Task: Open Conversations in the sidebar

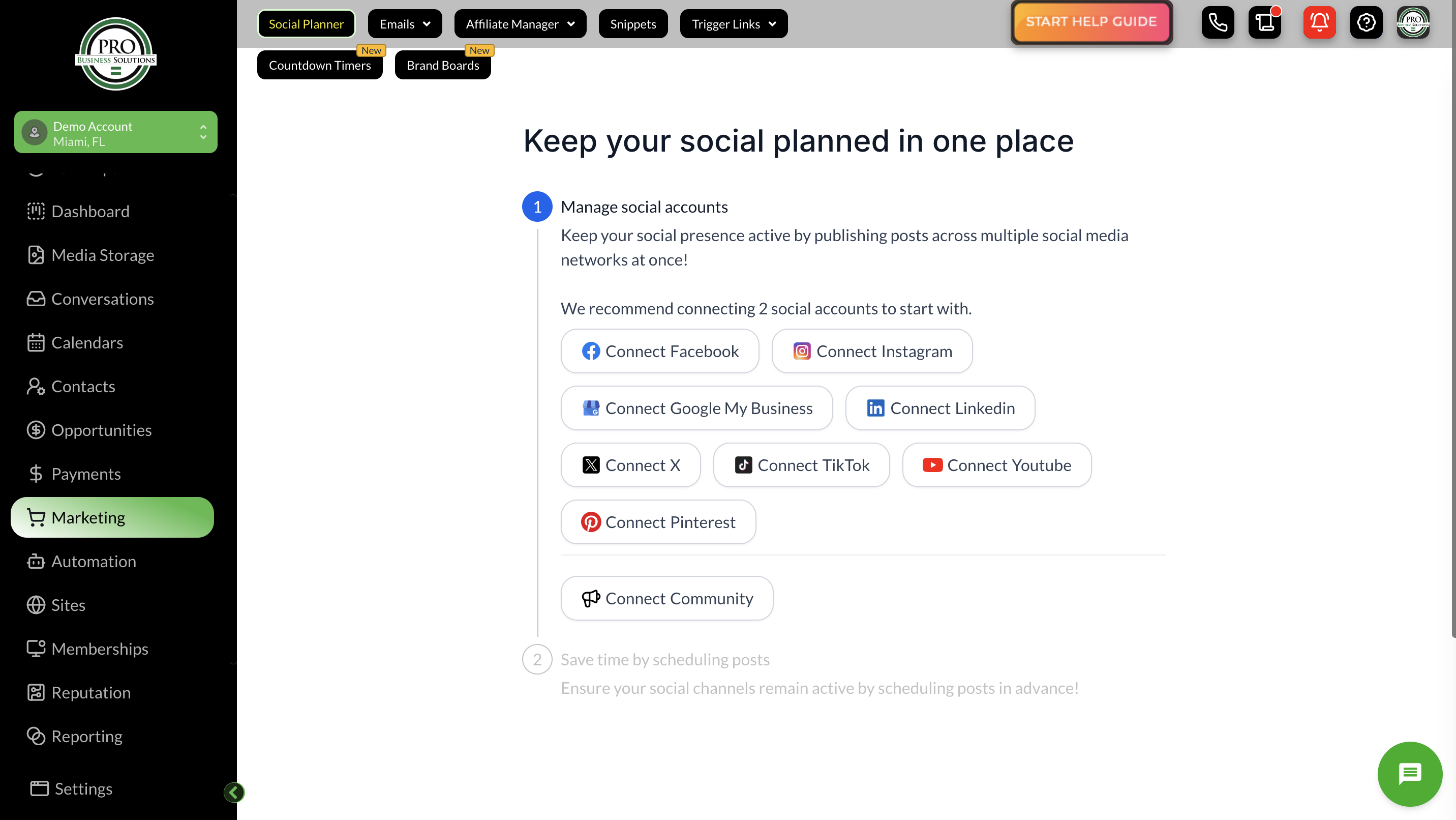Action: tap(102, 299)
